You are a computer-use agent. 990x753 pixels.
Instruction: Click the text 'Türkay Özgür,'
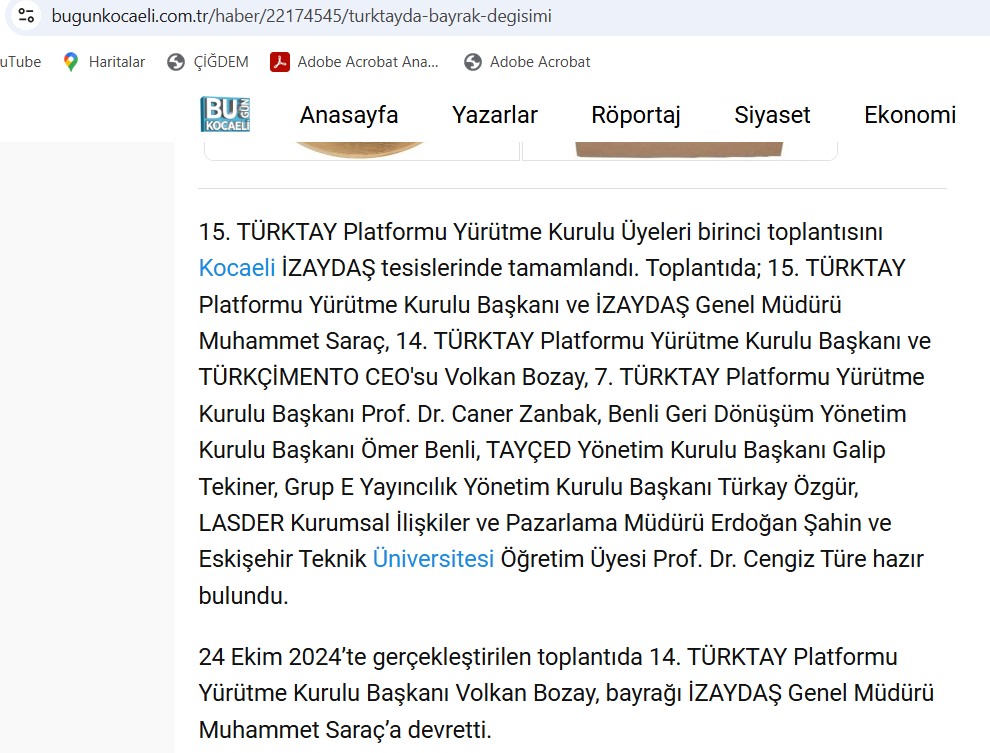tap(788, 487)
